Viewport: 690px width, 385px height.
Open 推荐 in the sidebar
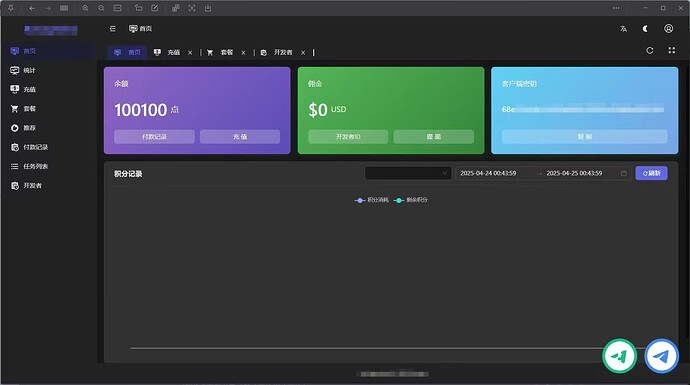(x=49, y=128)
